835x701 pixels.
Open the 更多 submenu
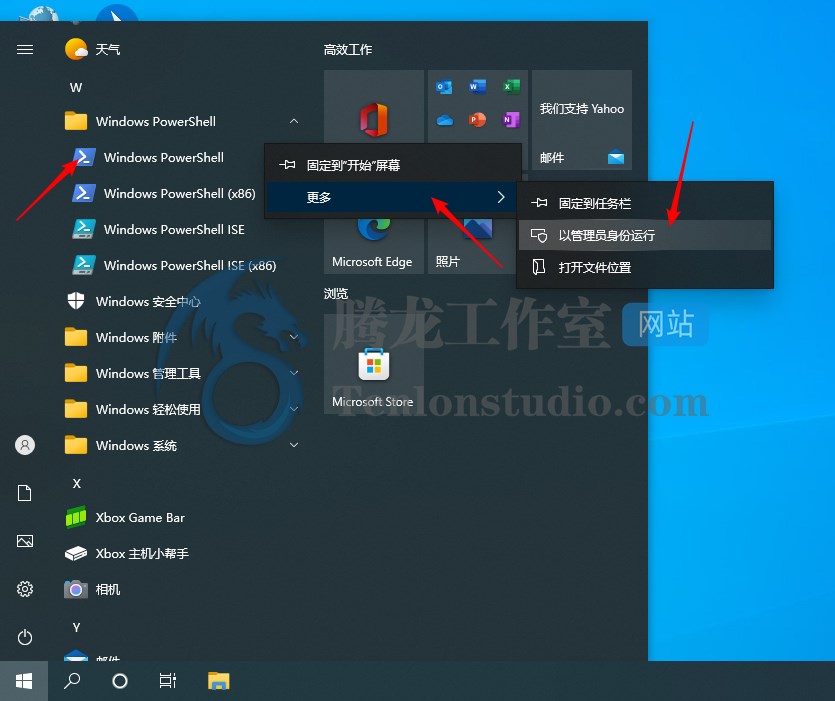[x=393, y=197]
